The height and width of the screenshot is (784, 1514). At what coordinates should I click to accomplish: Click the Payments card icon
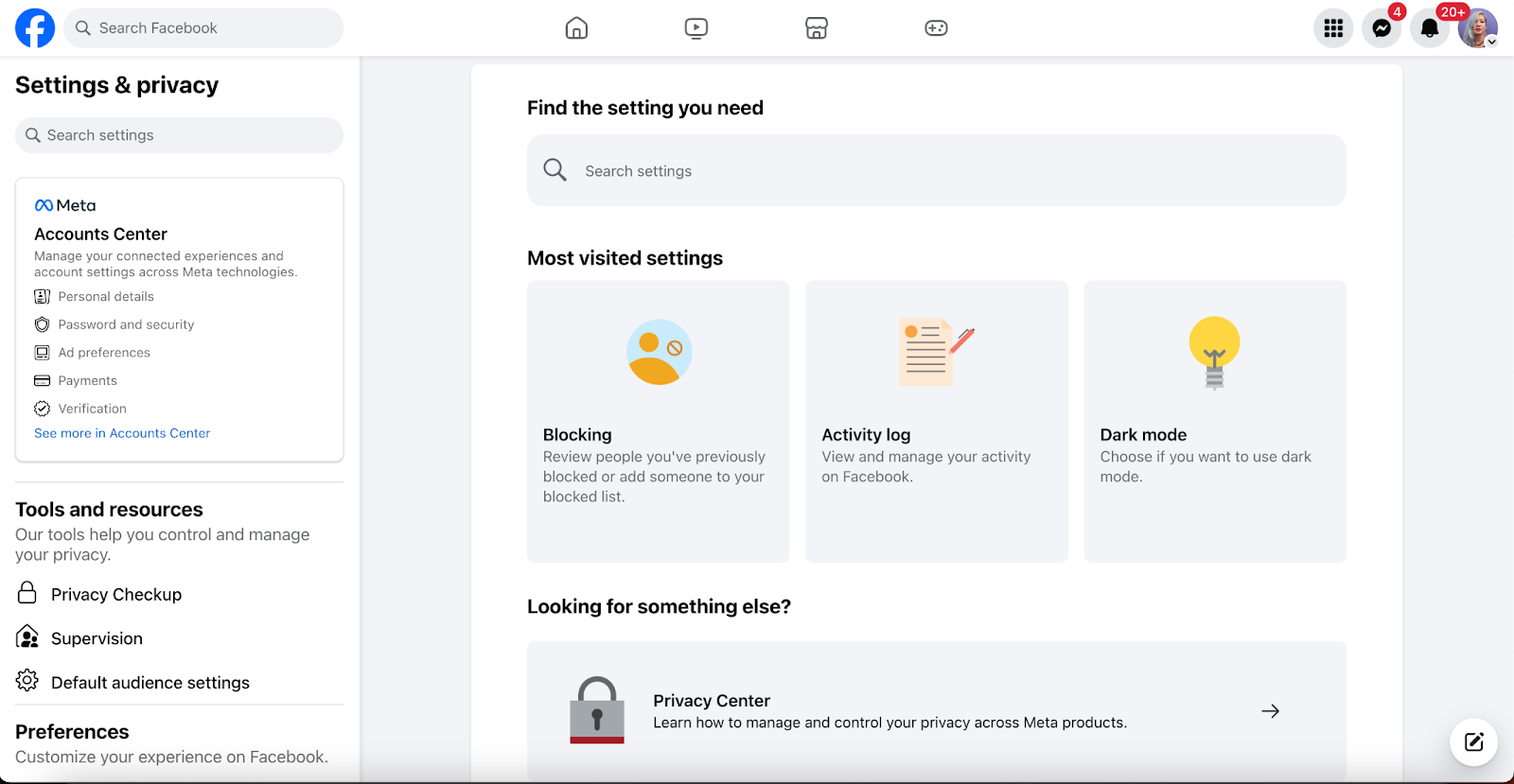click(x=42, y=380)
